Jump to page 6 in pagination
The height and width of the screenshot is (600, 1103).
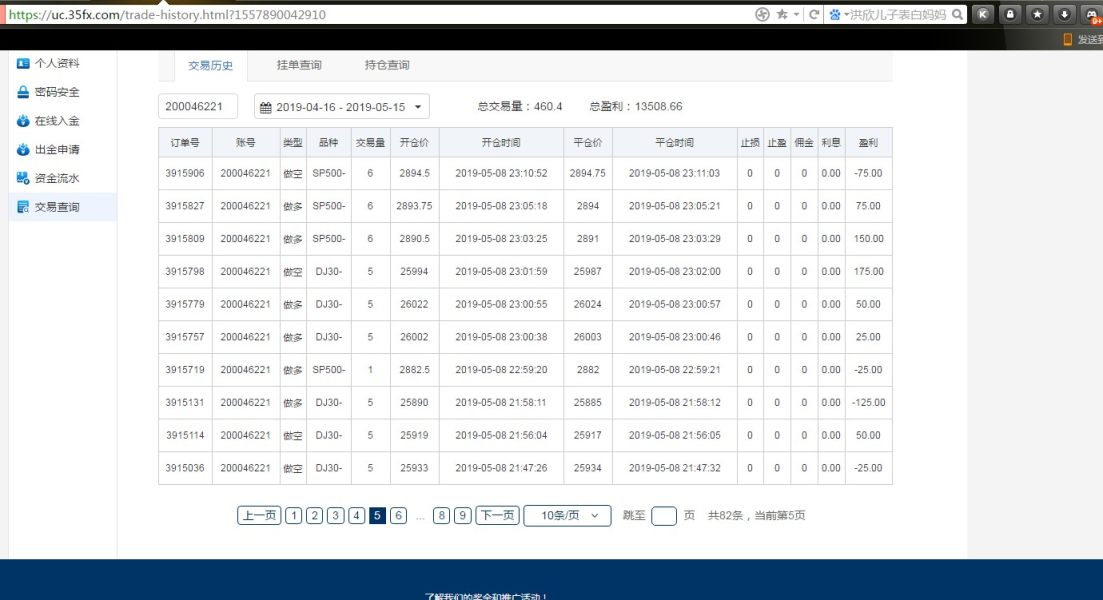point(398,516)
